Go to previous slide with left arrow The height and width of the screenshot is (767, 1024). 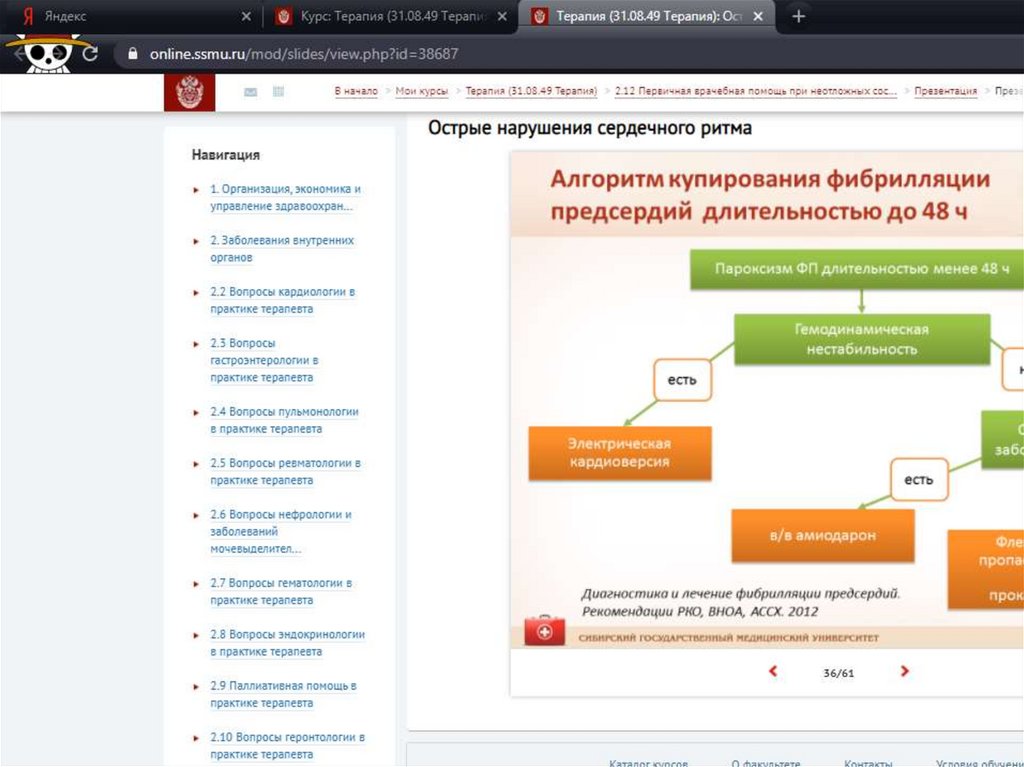click(773, 671)
